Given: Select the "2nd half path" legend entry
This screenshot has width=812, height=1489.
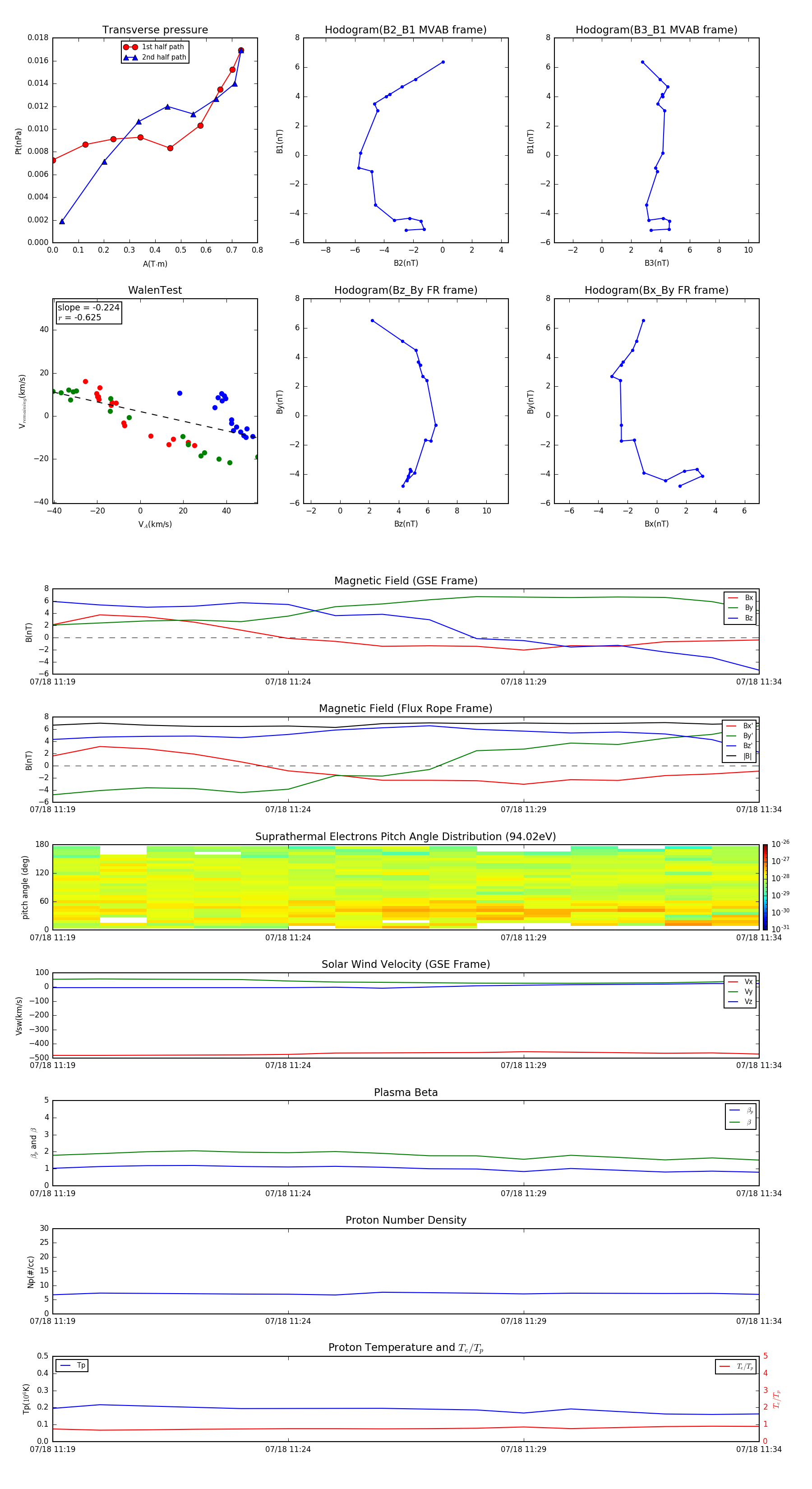Looking at the screenshot, I should click(155, 57).
